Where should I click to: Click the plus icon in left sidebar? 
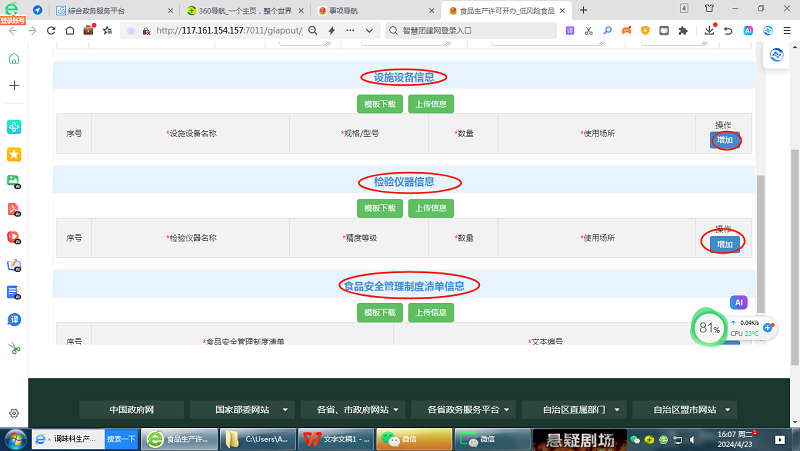[14, 86]
